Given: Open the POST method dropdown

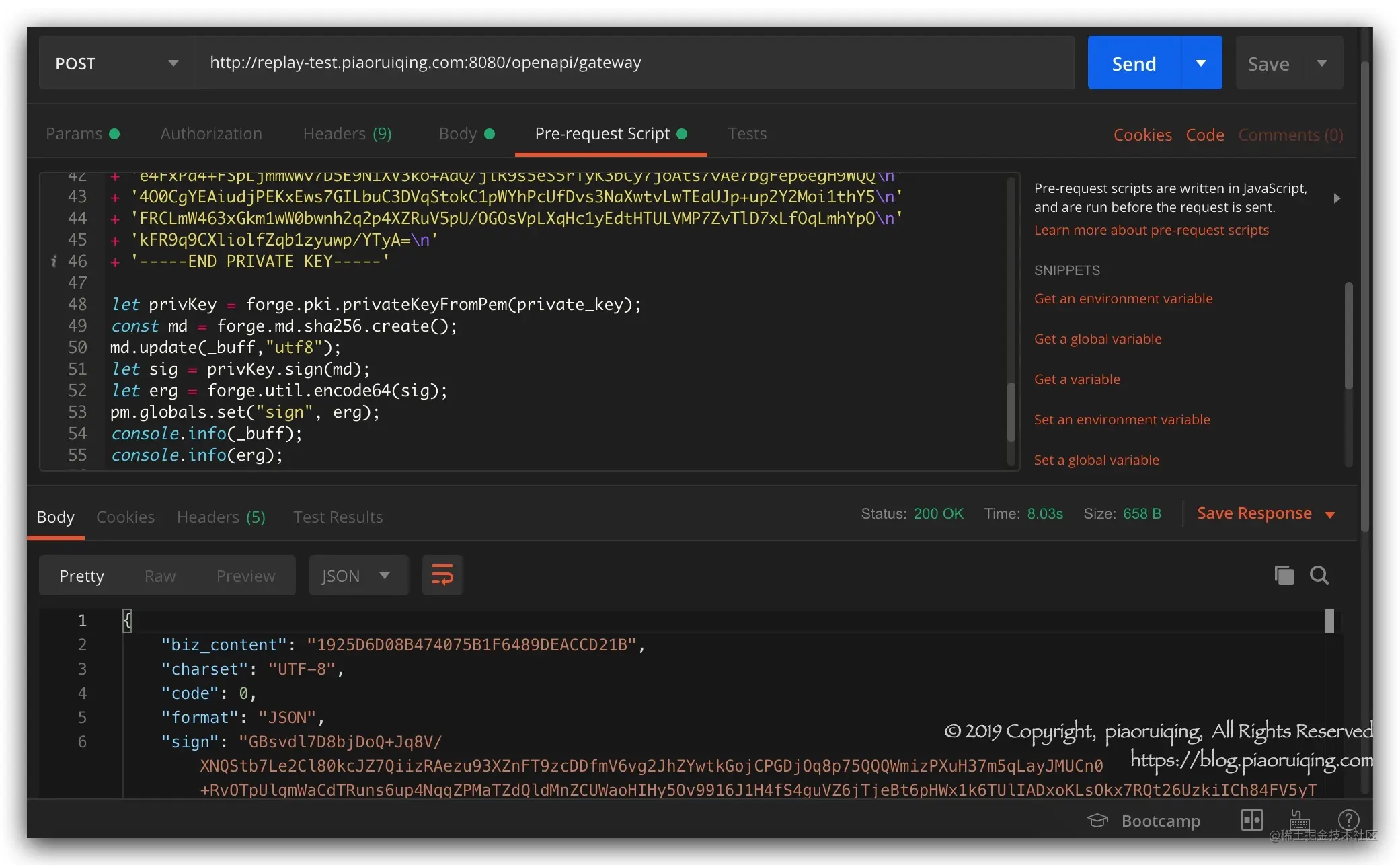Looking at the screenshot, I should point(116,63).
